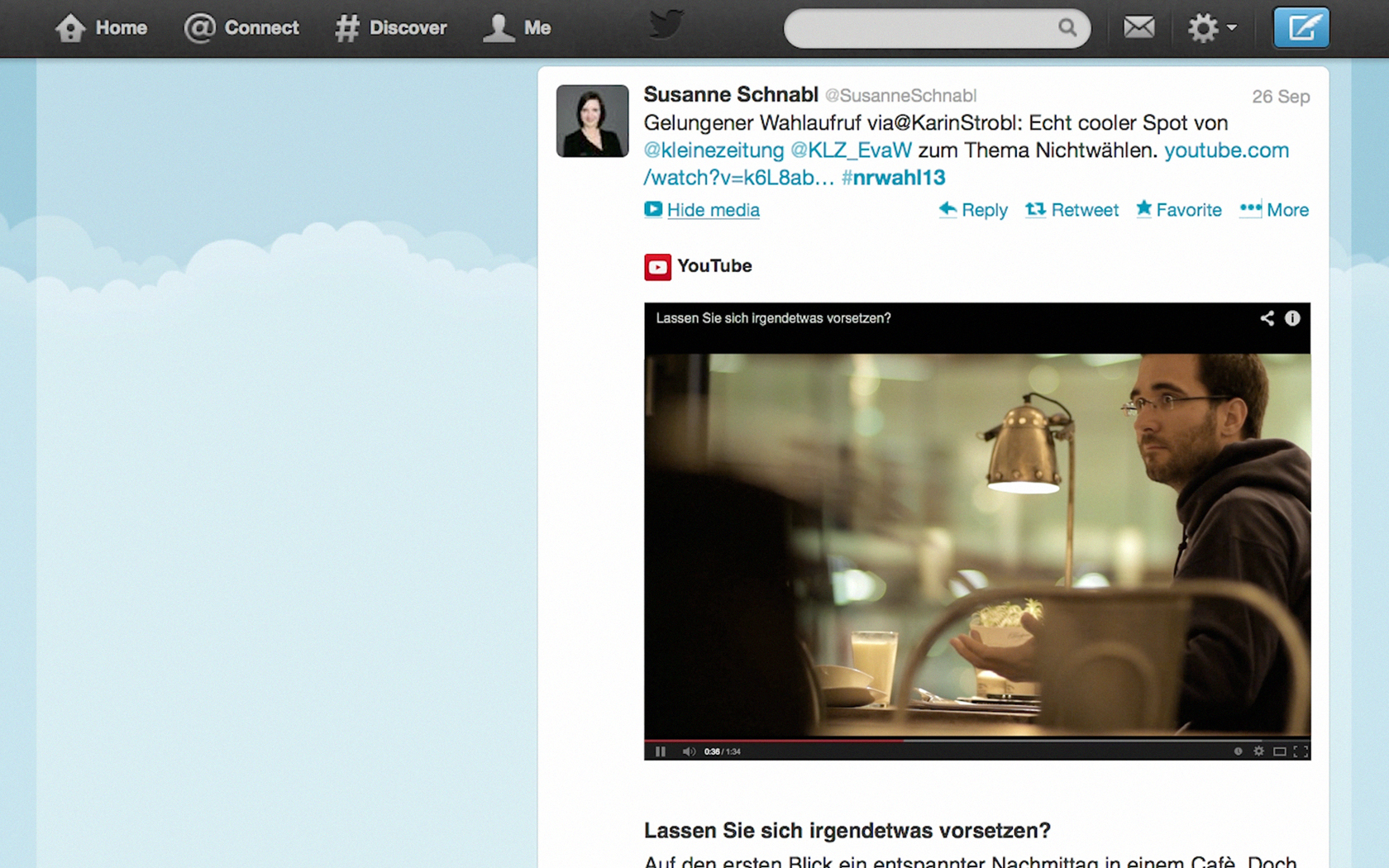Mute the video volume
This screenshot has width=1389, height=868.
688,751
